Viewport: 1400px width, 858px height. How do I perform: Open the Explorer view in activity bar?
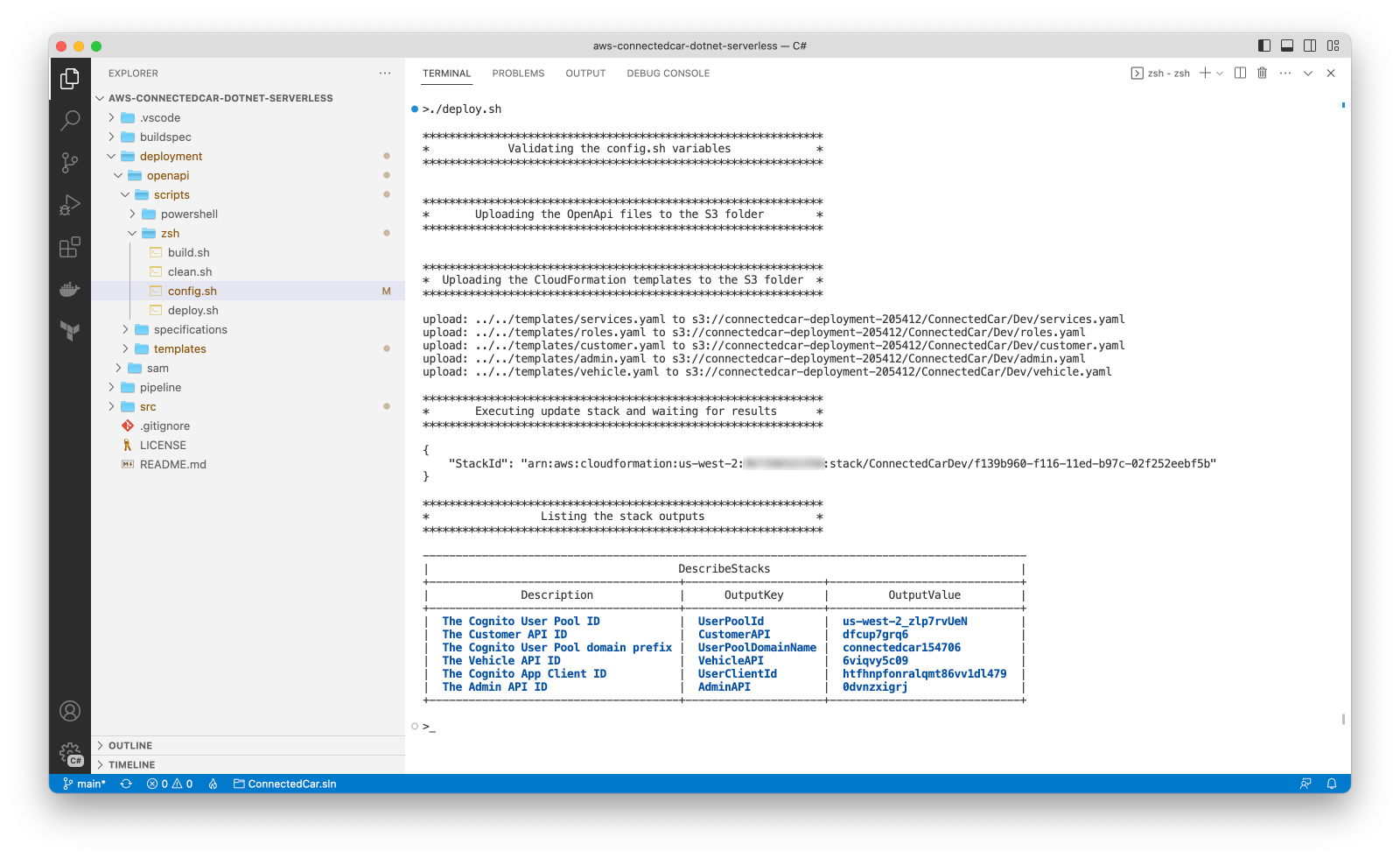(x=70, y=79)
